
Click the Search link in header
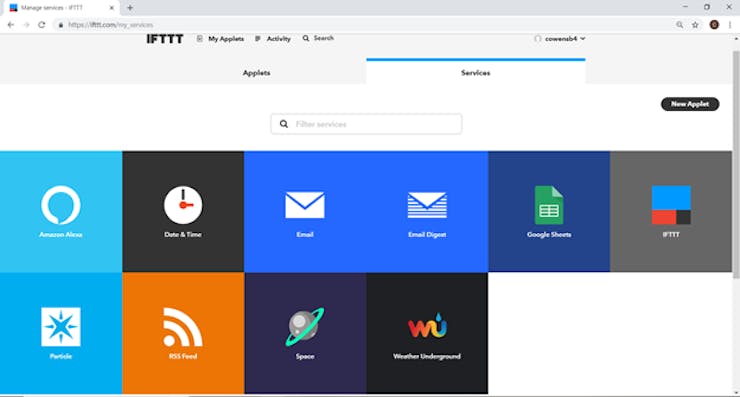tap(319, 38)
